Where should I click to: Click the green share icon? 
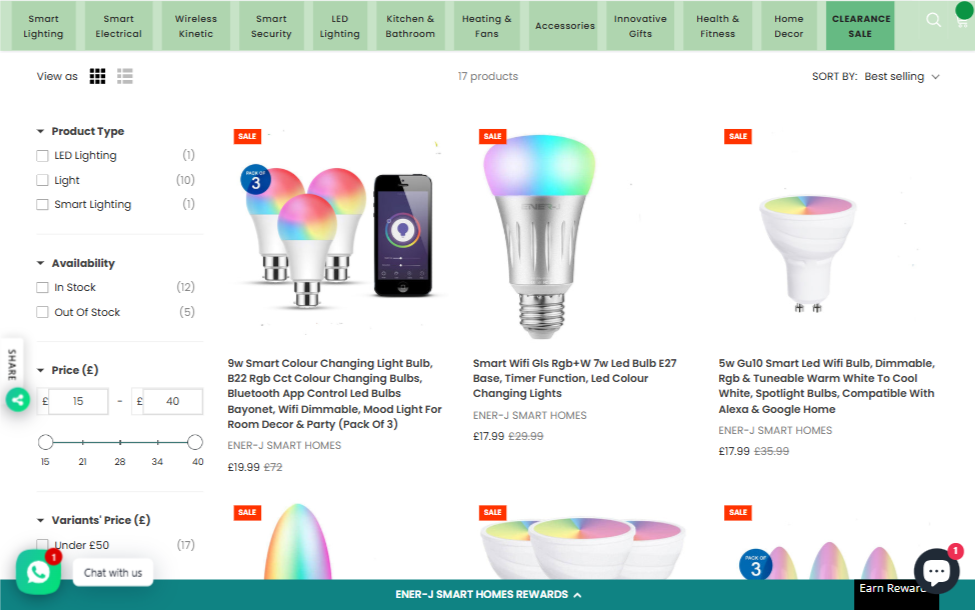pos(18,400)
